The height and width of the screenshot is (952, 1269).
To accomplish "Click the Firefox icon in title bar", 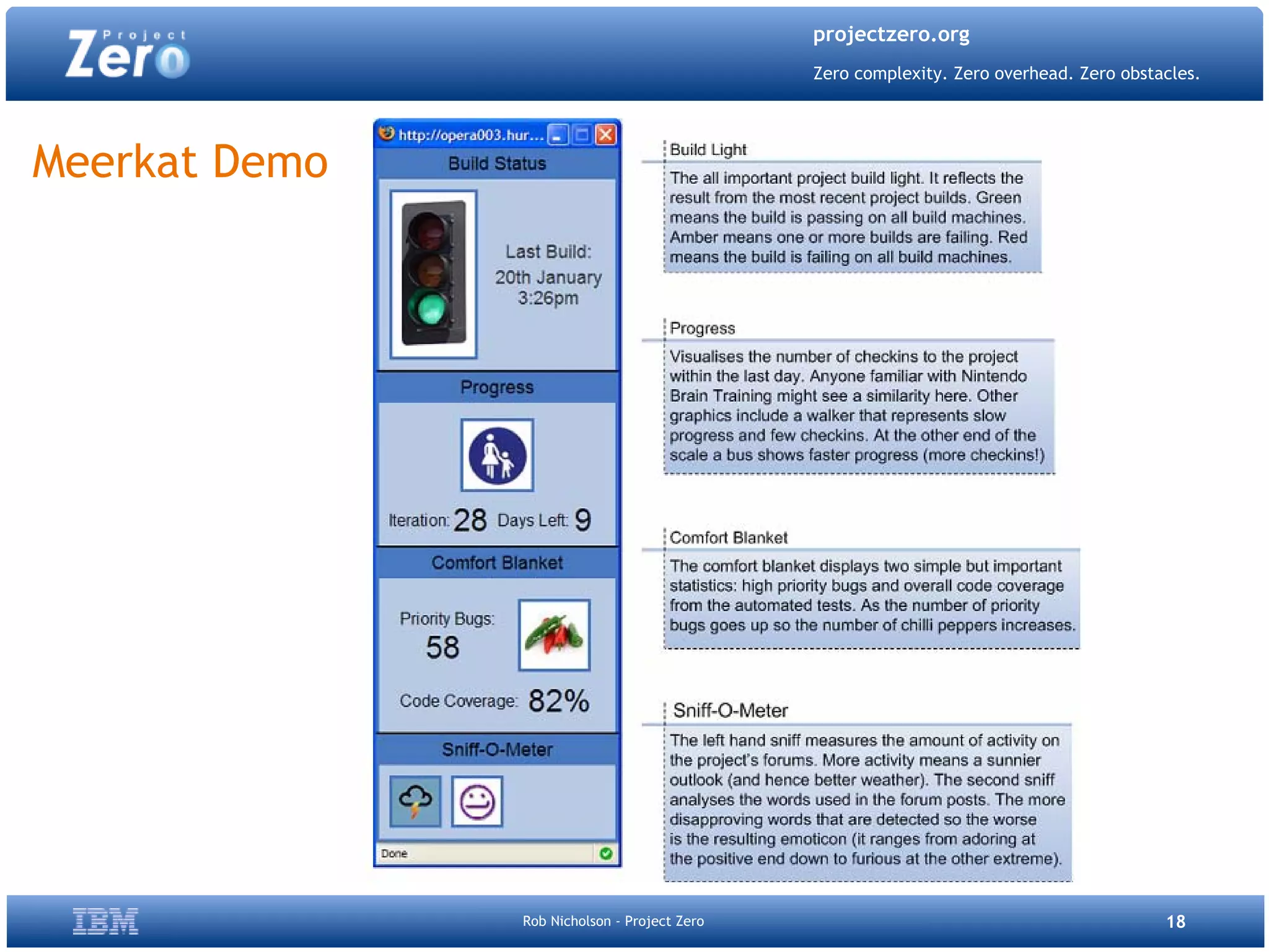I will (x=387, y=134).
